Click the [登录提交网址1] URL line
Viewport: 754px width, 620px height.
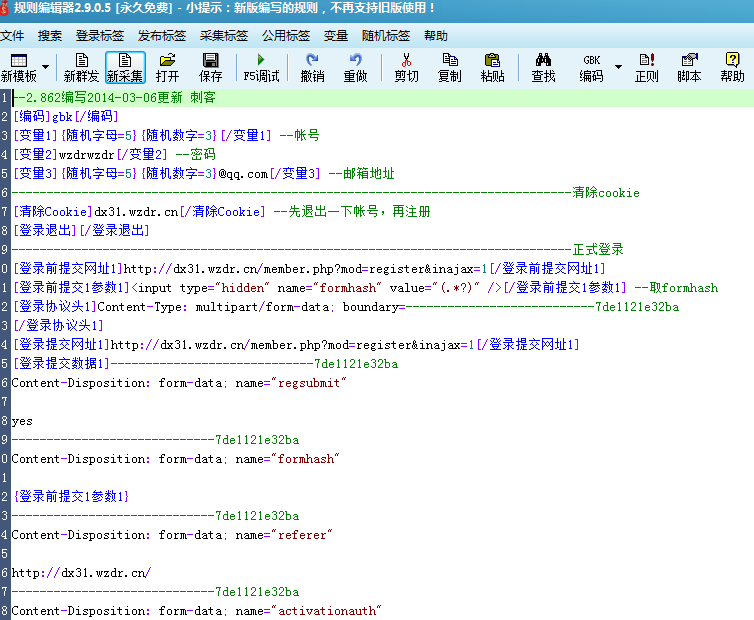coord(296,345)
